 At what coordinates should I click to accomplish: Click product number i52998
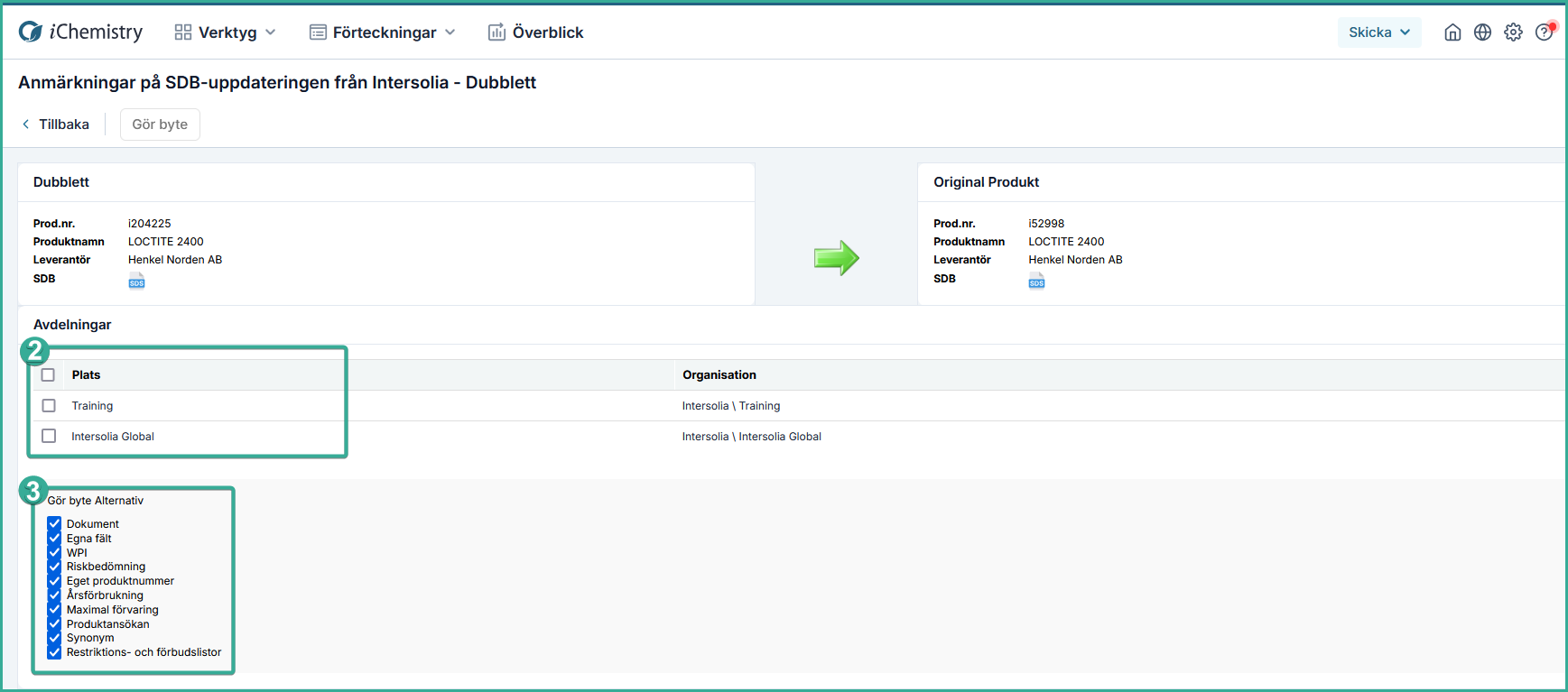tap(1046, 224)
